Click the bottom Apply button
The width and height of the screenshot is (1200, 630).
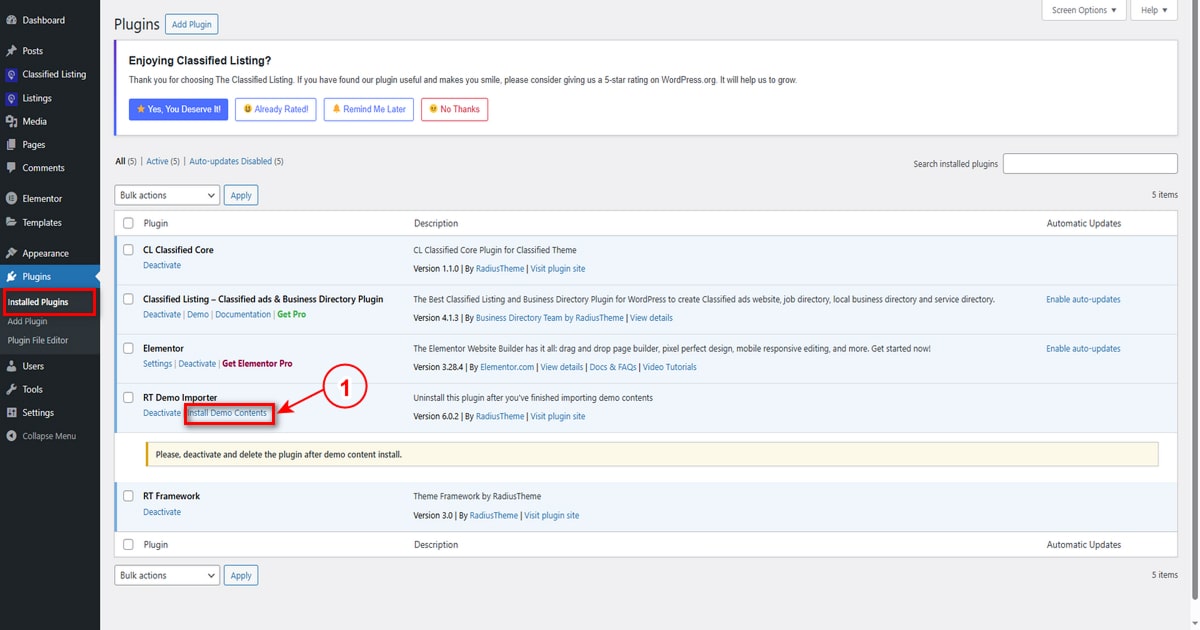pos(241,575)
